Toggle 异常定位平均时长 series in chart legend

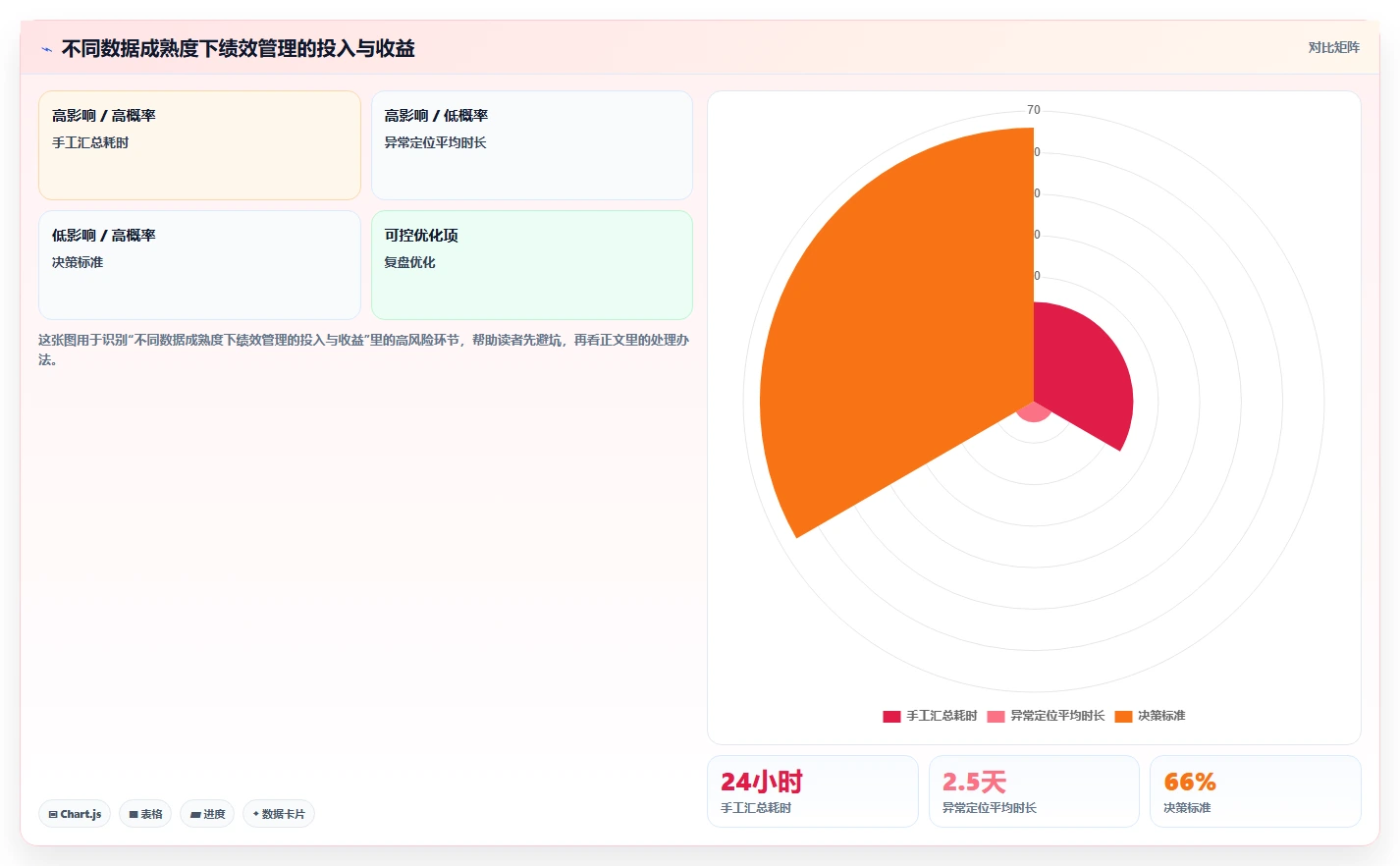1046,716
